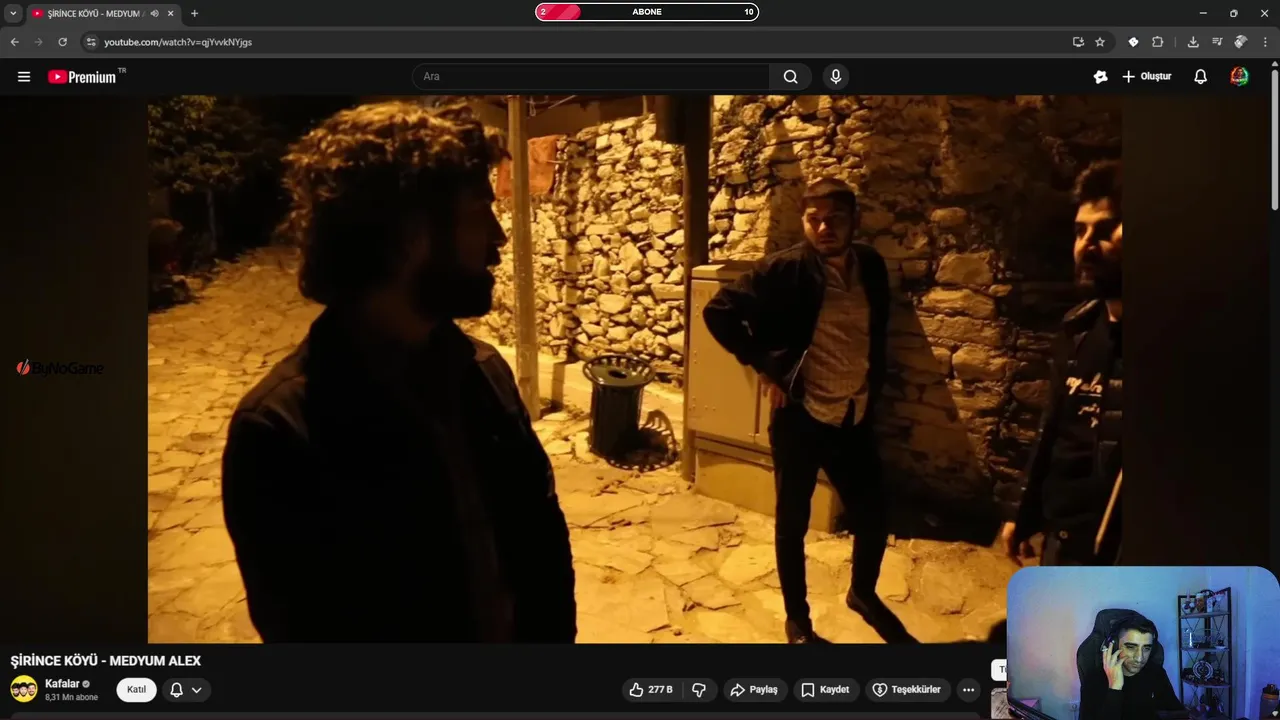
Task: Open a new tab with plus
Action: coord(194,13)
